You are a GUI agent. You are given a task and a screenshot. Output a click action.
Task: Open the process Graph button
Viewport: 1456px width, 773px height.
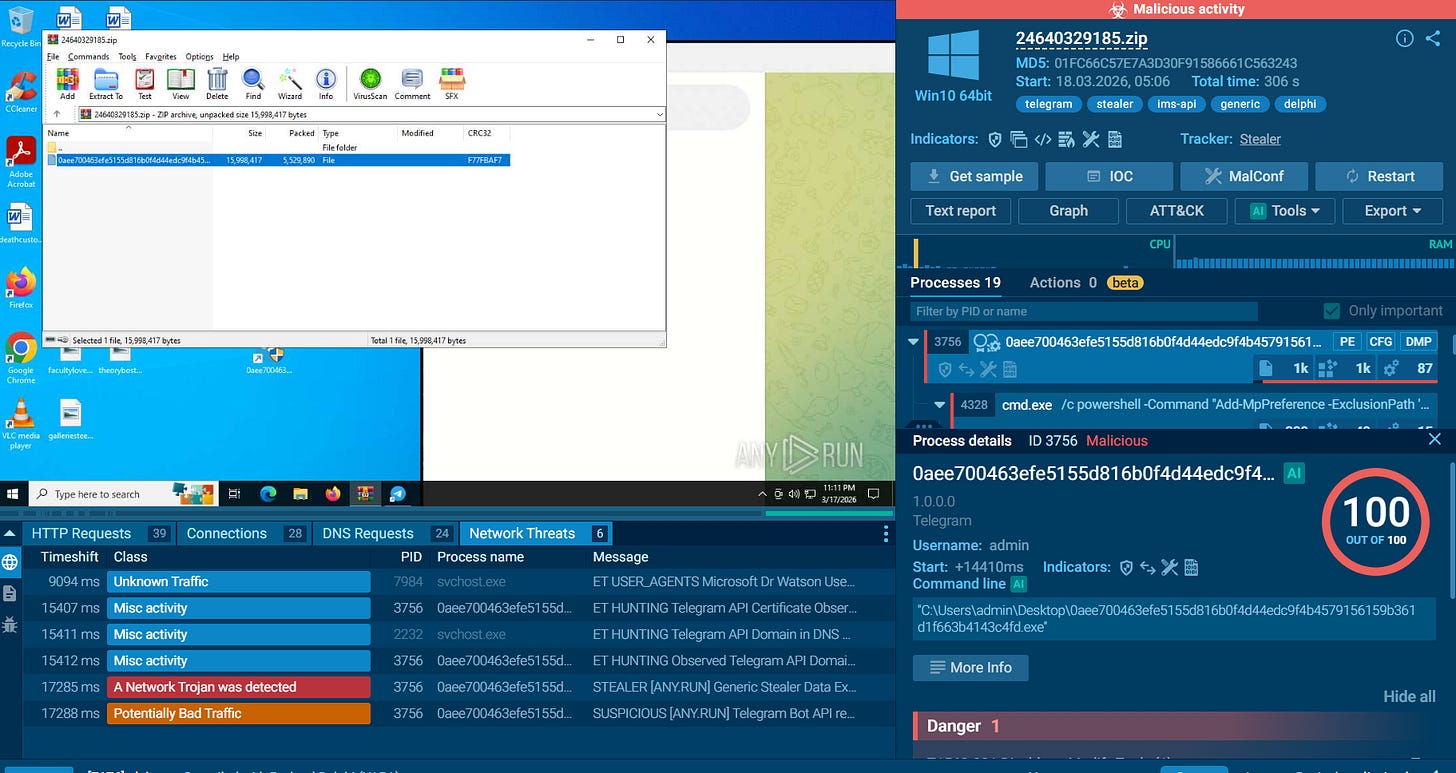[x=1068, y=211]
